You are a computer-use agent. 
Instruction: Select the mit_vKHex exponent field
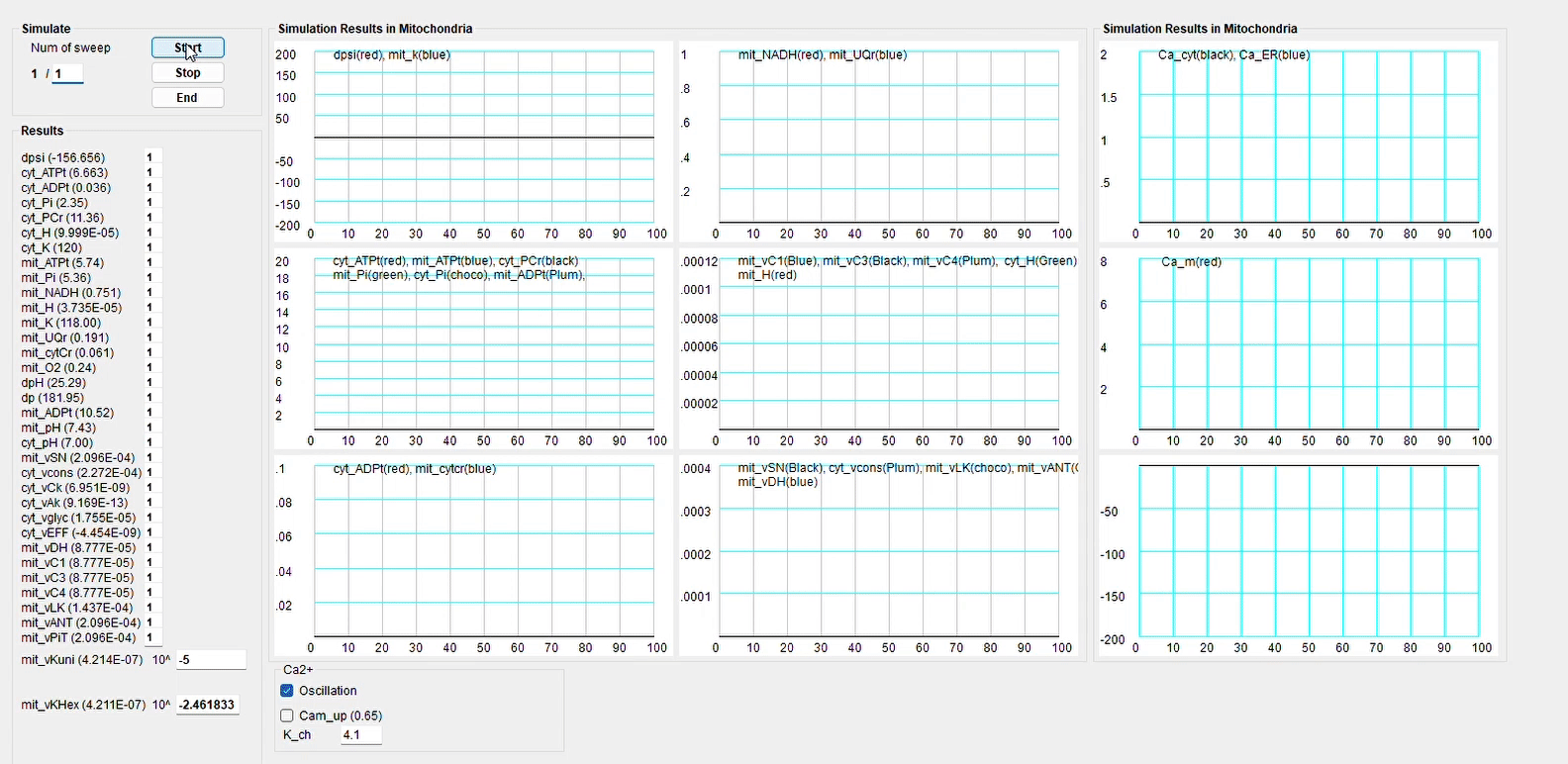tap(208, 706)
